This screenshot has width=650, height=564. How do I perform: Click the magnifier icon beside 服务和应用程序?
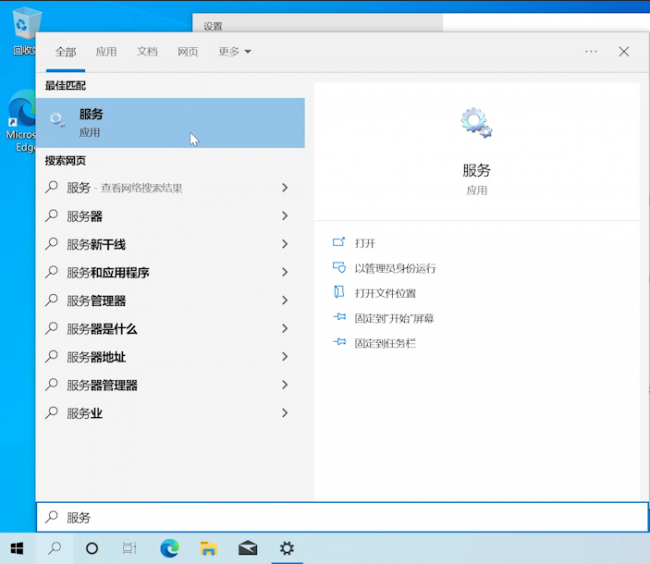point(51,272)
